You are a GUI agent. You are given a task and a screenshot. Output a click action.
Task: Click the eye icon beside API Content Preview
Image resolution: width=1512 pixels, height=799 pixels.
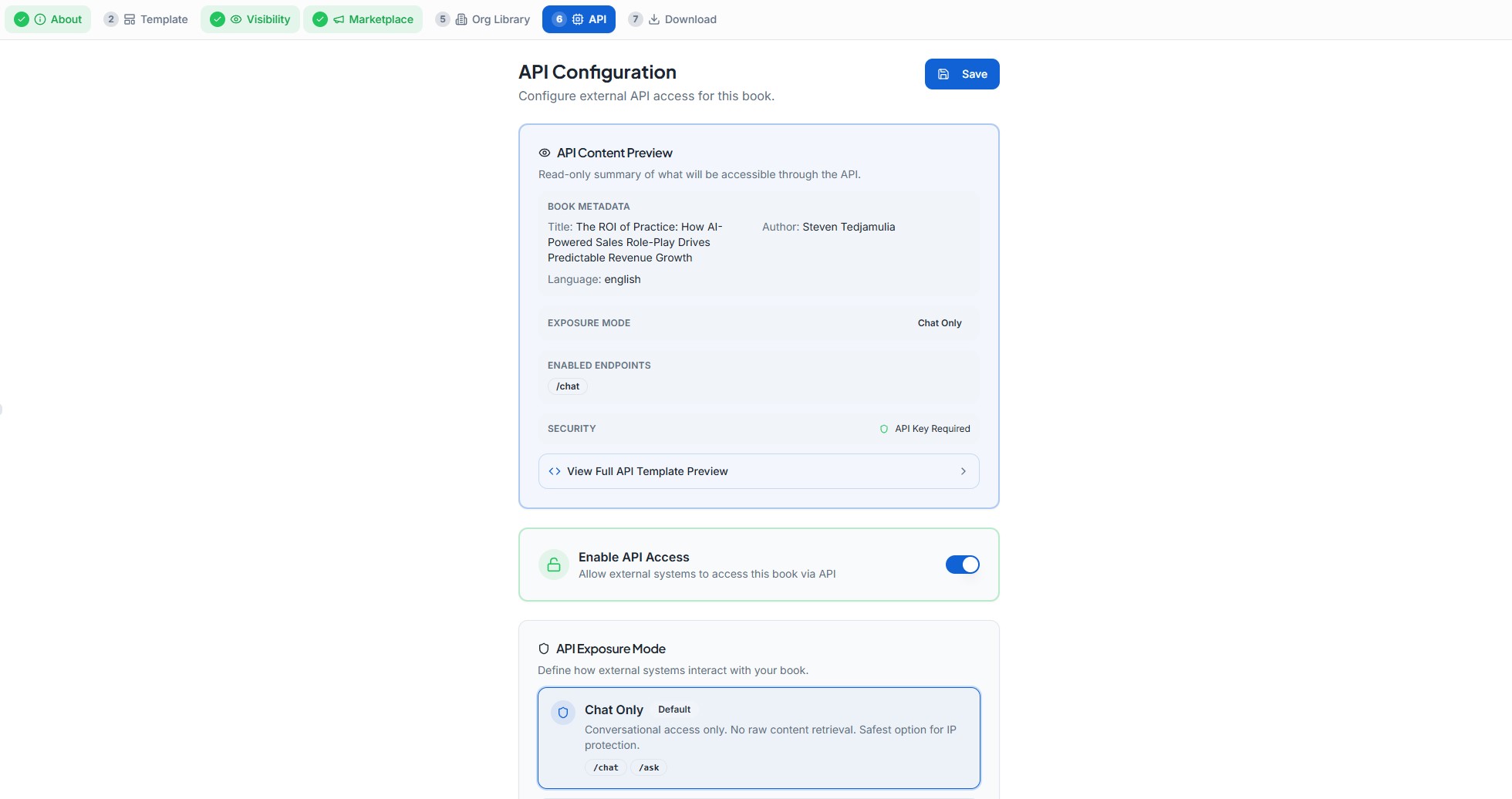pyautogui.click(x=545, y=153)
